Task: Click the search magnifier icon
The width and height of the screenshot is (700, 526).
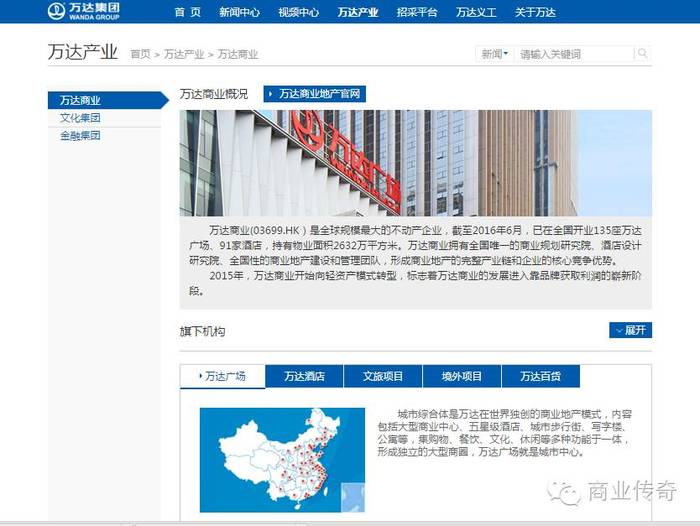Action: pyautogui.click(x=642, y=54)
